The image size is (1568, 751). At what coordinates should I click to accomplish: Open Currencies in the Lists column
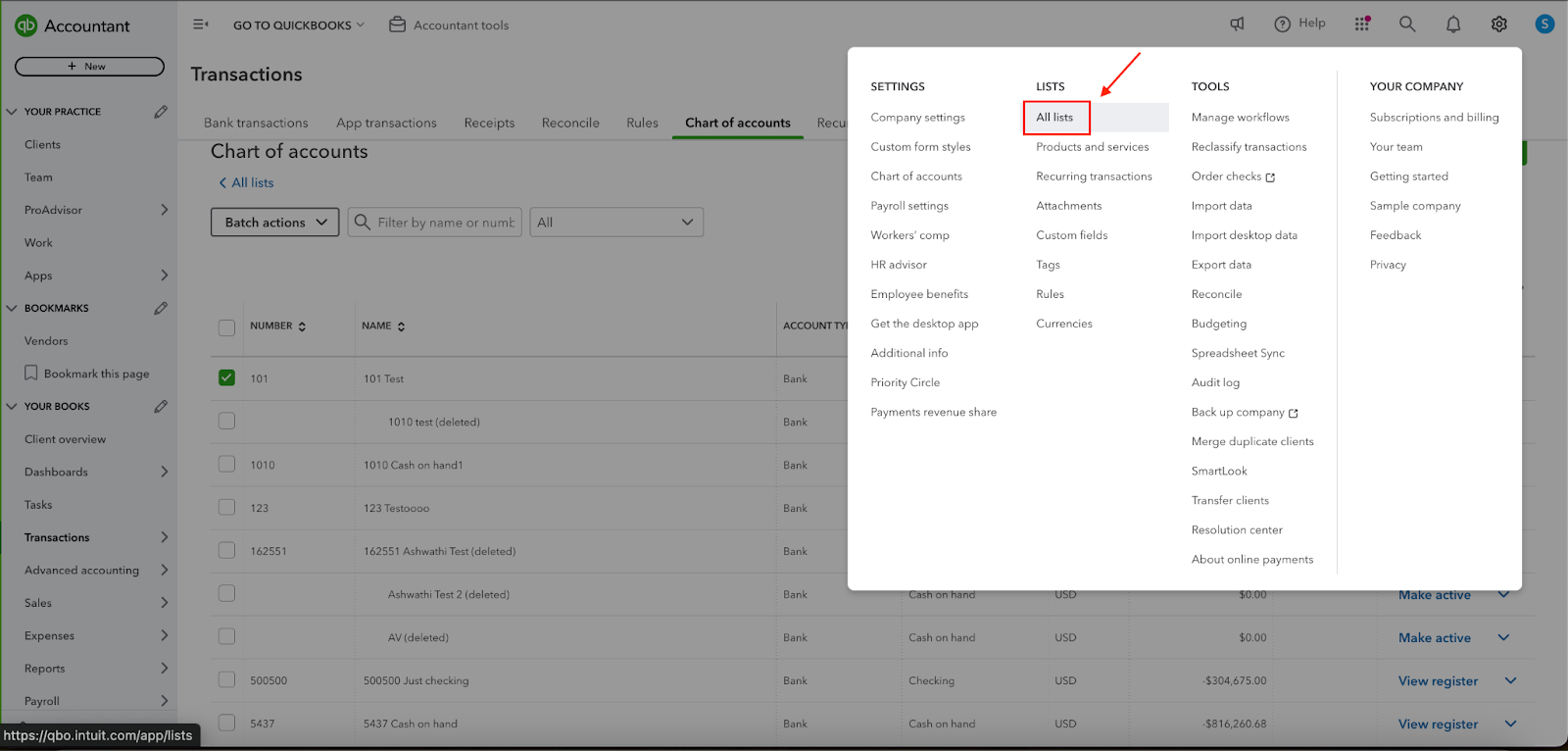(x=1063, y=324)
